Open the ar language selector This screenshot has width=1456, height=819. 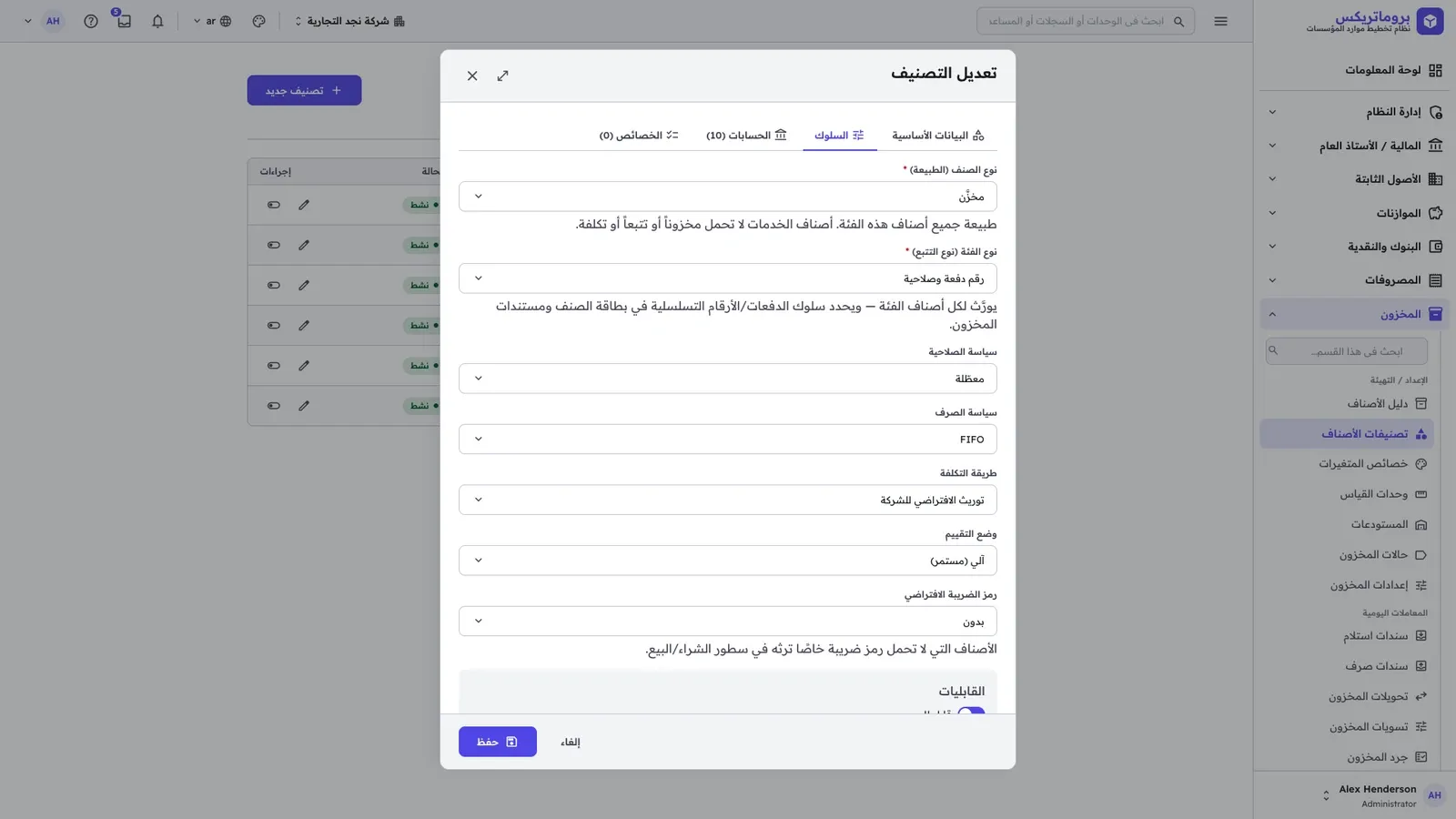[x=212, y=21]
